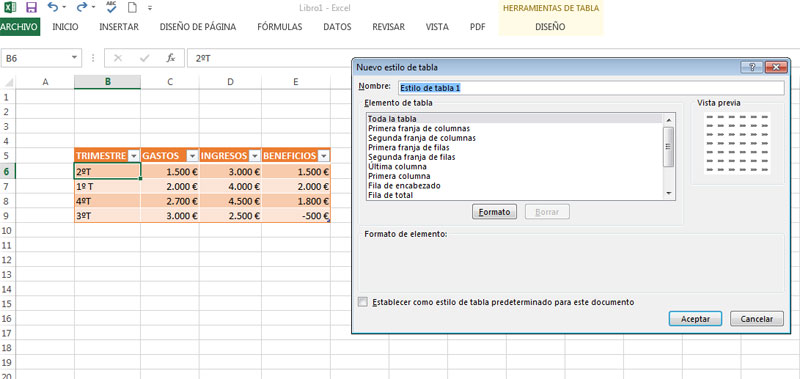Image resolution: width=800 pixels, height=379 pixels.
Task: Click the element list scroll down arrow
Action: [669, 194]
